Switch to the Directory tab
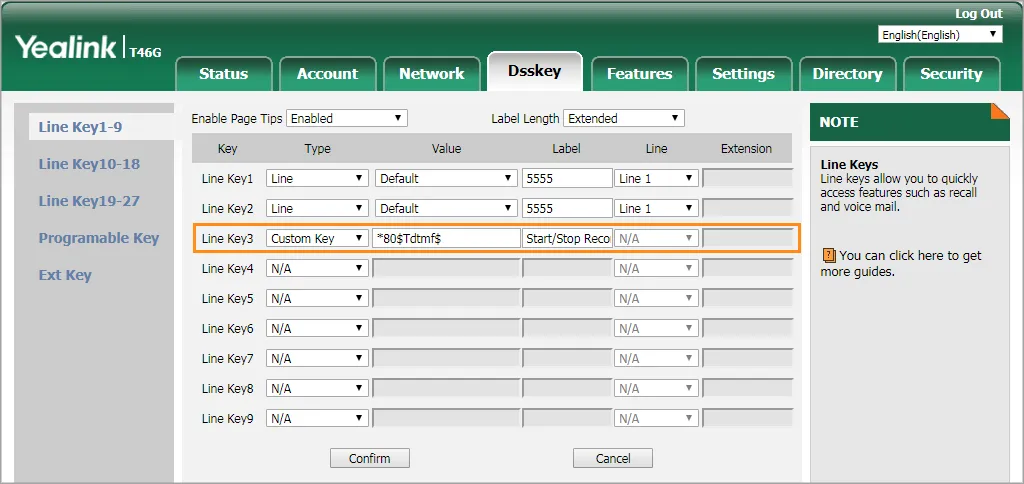The image size is (1024, 484). point(847,74)
